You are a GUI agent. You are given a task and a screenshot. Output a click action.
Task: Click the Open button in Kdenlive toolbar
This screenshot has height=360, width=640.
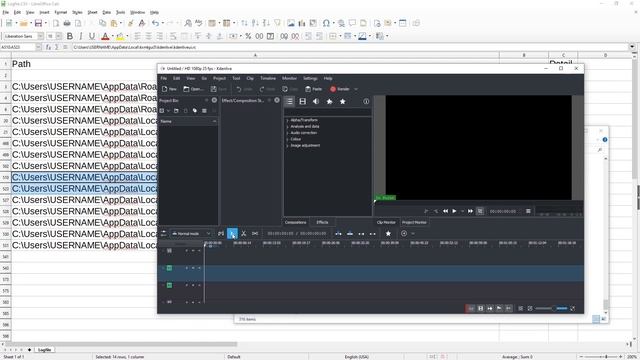193,89
